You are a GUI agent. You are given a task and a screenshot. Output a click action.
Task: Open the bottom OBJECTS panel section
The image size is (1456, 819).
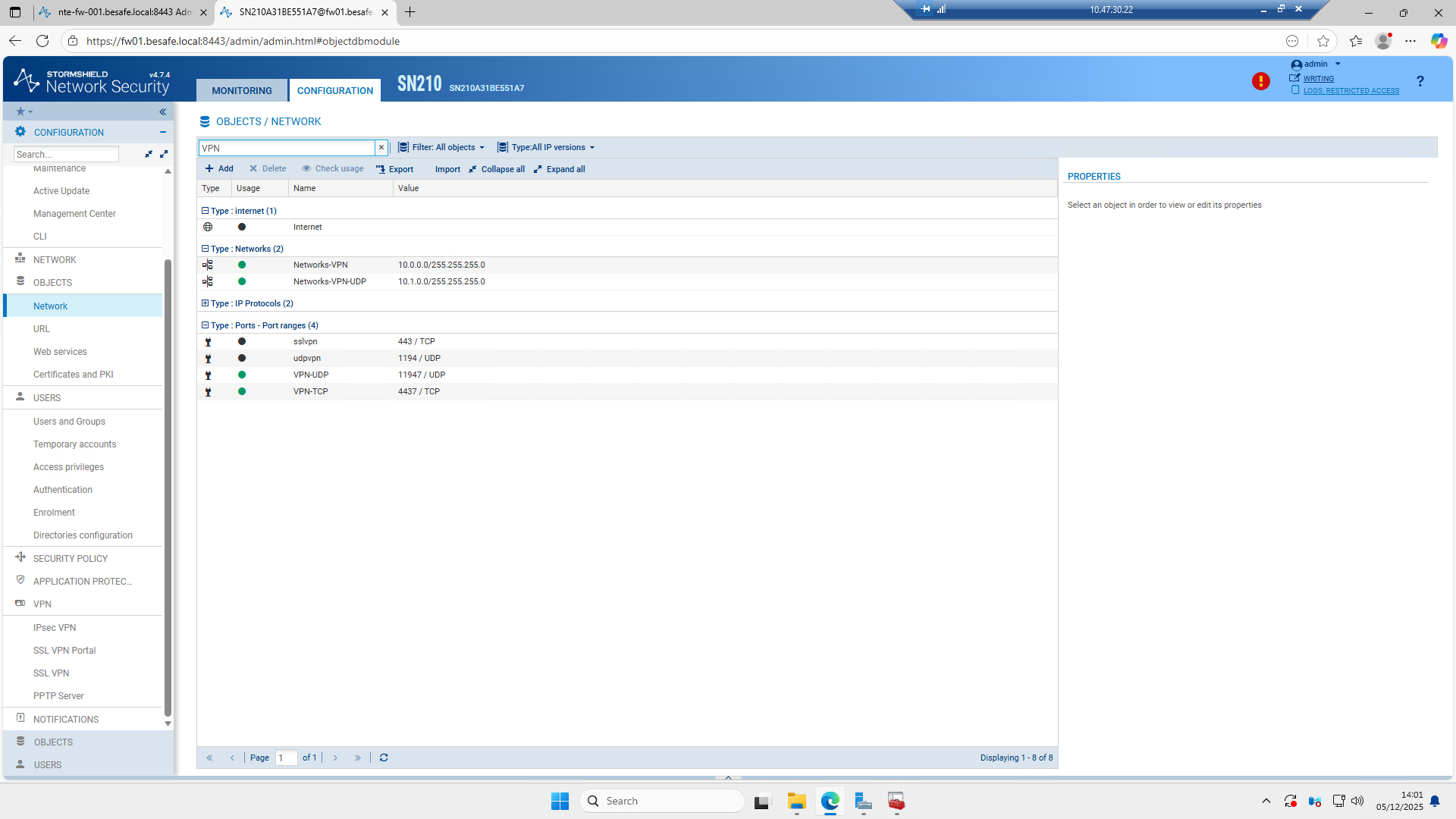(x=88, y=742)
